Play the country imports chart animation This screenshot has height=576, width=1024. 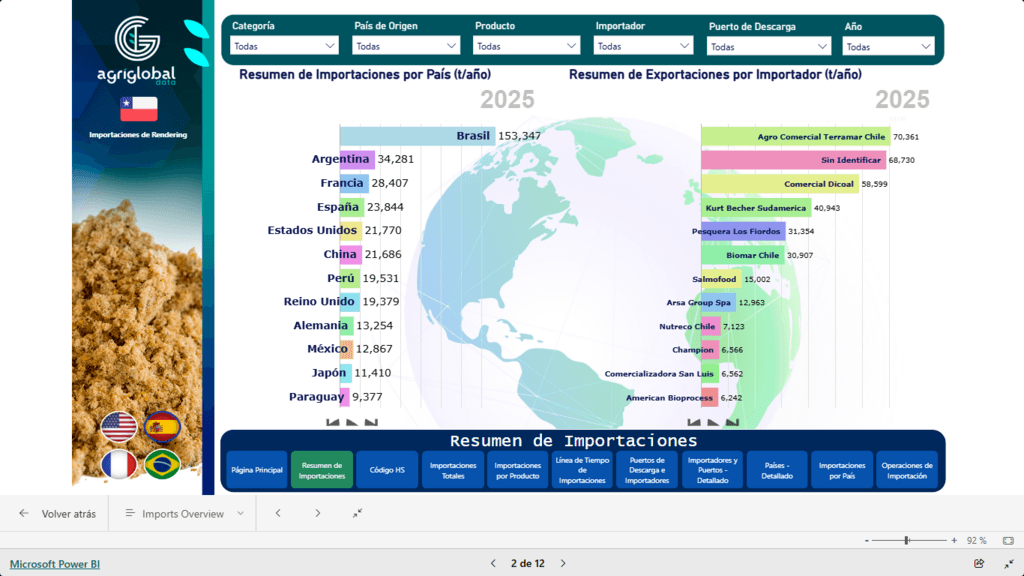[352, 423]
